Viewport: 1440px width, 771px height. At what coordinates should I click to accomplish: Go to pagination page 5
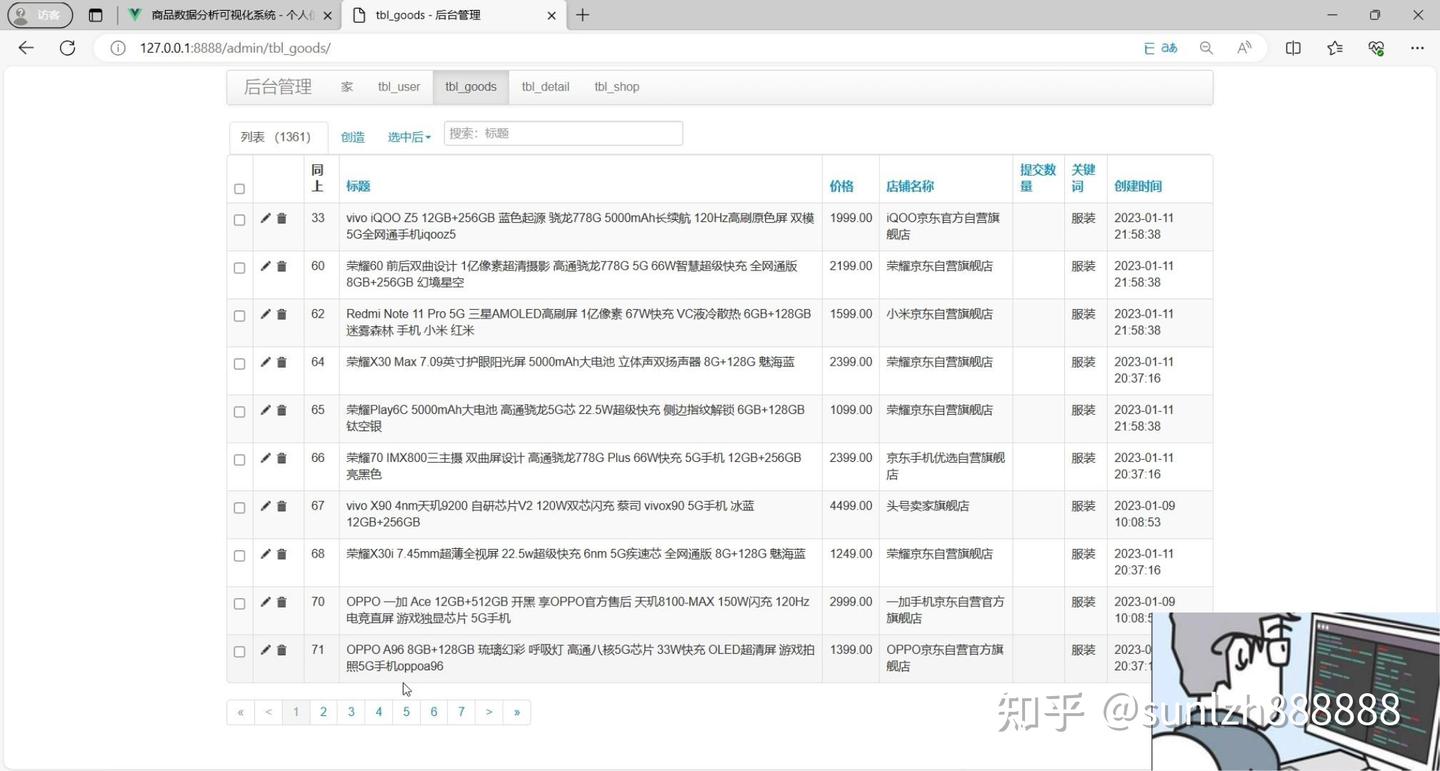[x=406, y=712]
